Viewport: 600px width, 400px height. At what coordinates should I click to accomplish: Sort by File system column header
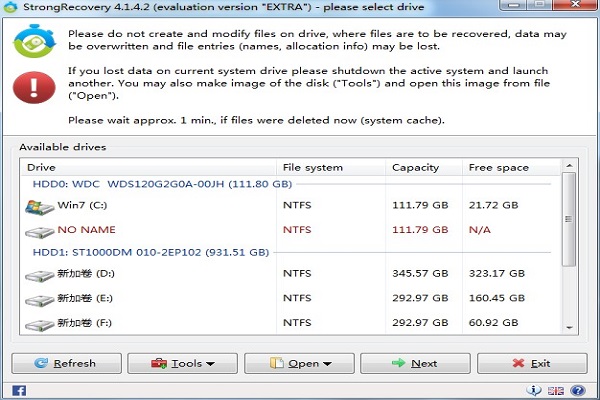point(331,167)
